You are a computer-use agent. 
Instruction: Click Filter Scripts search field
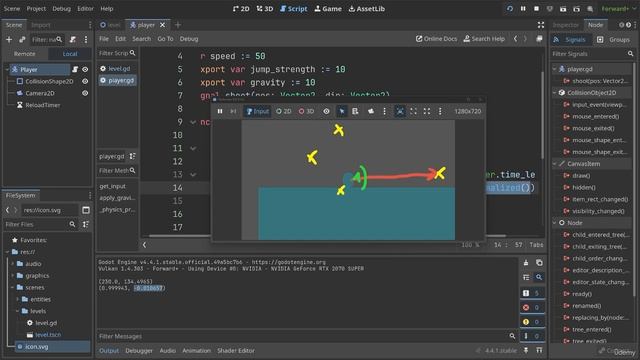[117, 53]
